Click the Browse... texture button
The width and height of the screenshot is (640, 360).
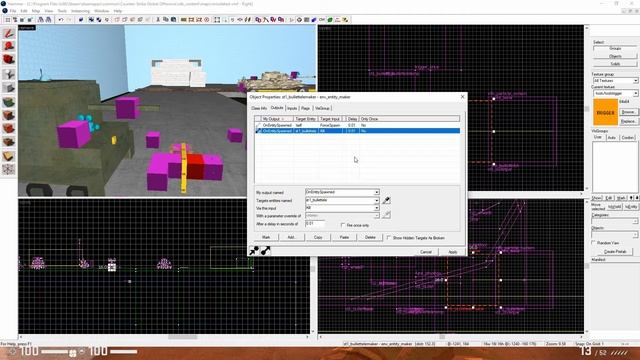(x=628, y=112)
